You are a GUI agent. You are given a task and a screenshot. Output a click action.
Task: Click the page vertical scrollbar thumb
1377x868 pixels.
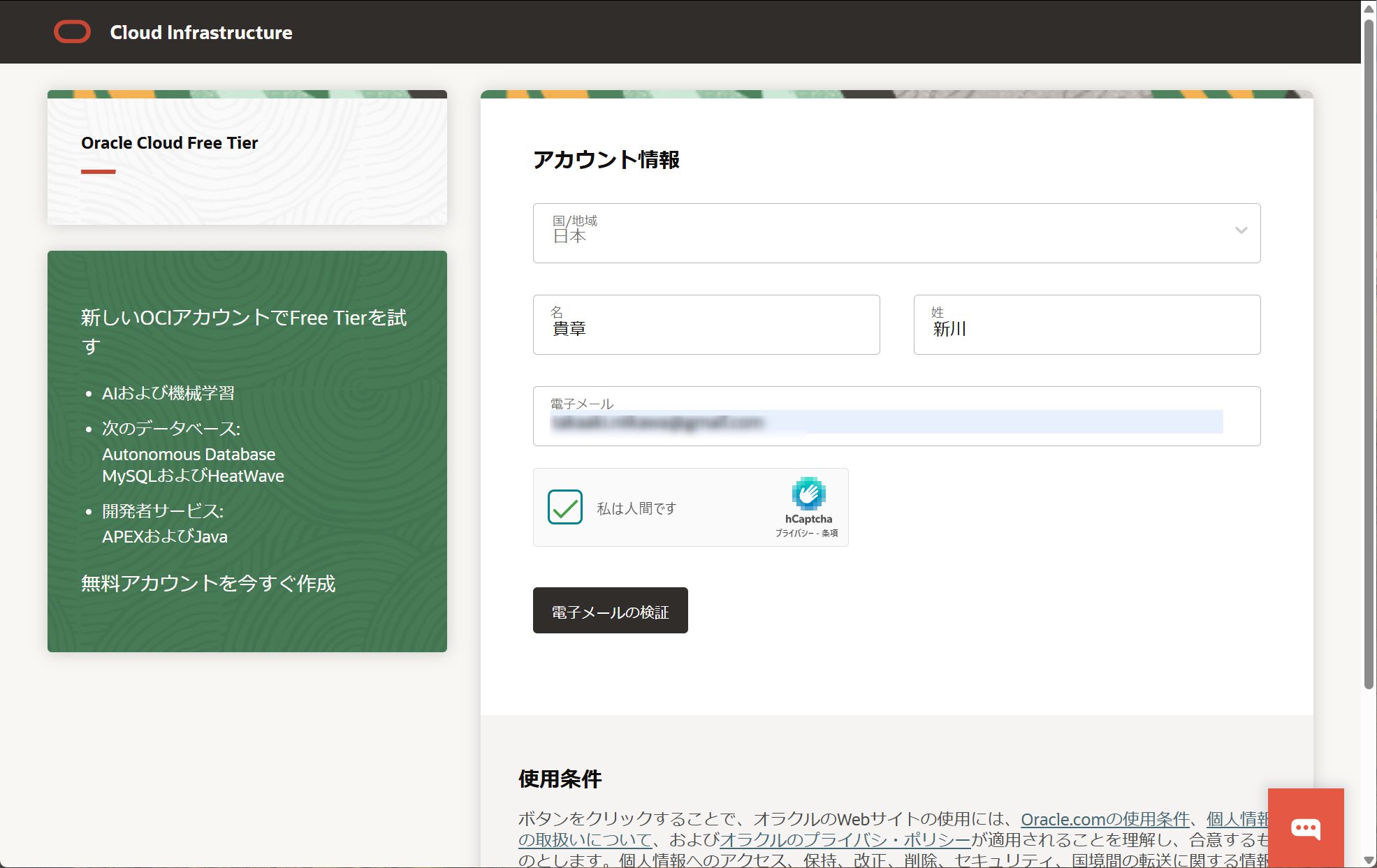tap(1369, 353)
